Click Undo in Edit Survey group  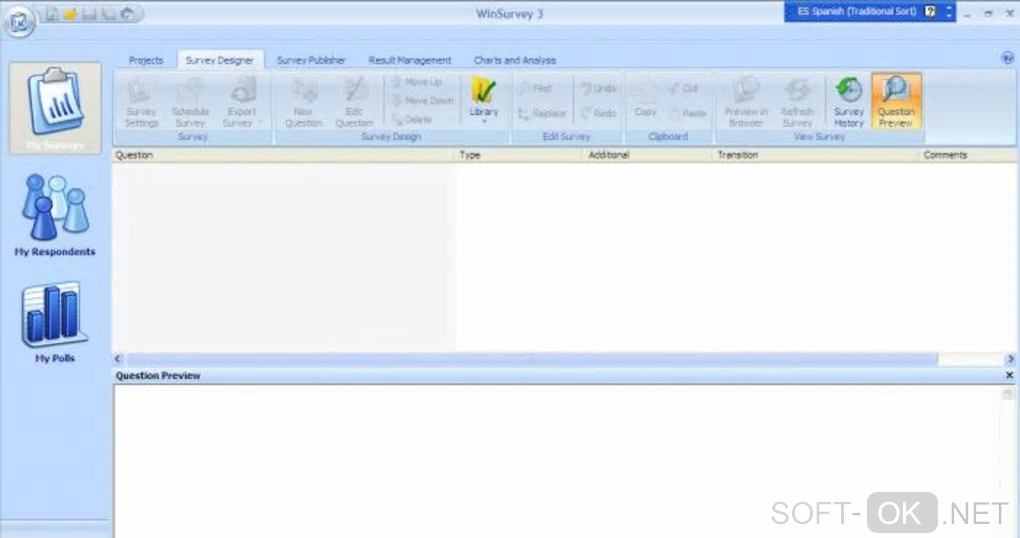[598, 88]
